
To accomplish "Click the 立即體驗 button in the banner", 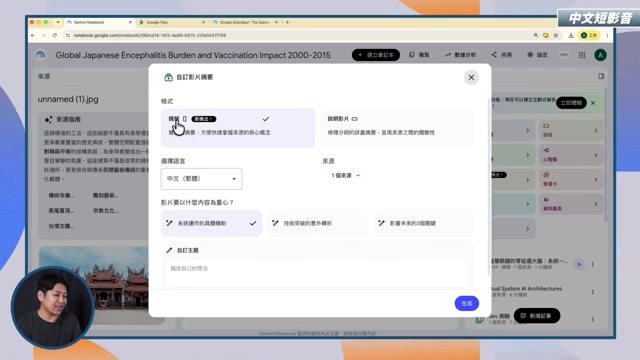I will click(571, 103).
